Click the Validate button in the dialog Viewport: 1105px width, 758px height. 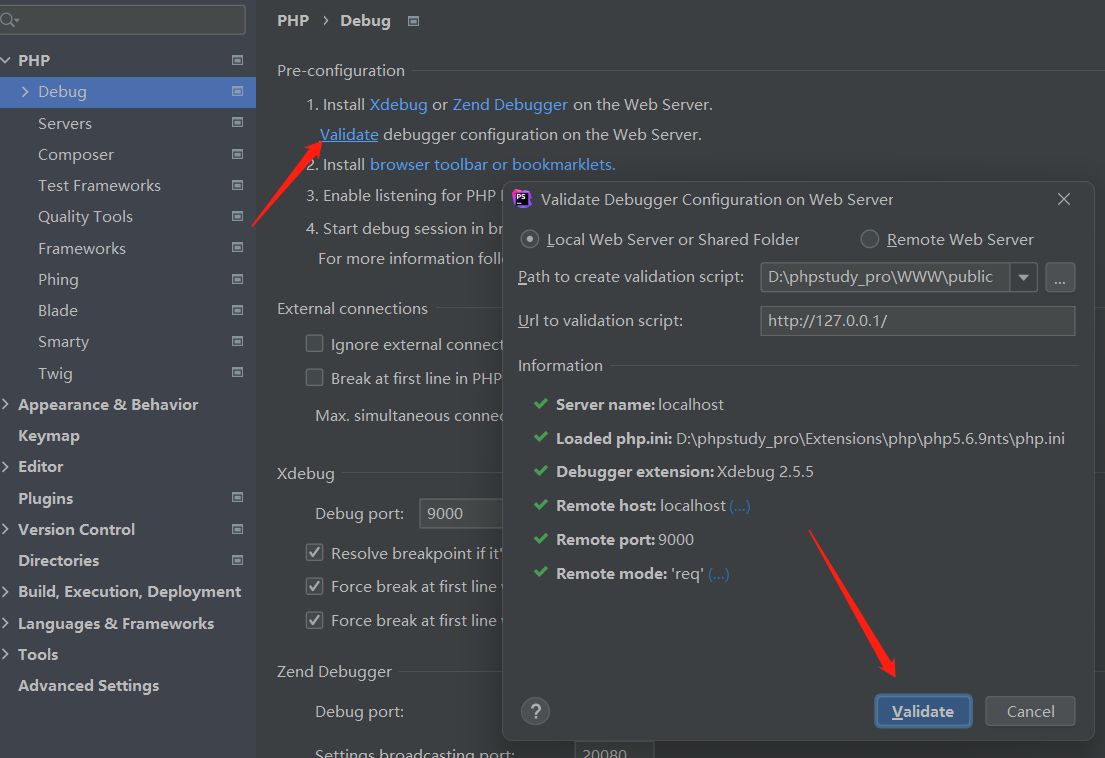click(x=923, y=712)
